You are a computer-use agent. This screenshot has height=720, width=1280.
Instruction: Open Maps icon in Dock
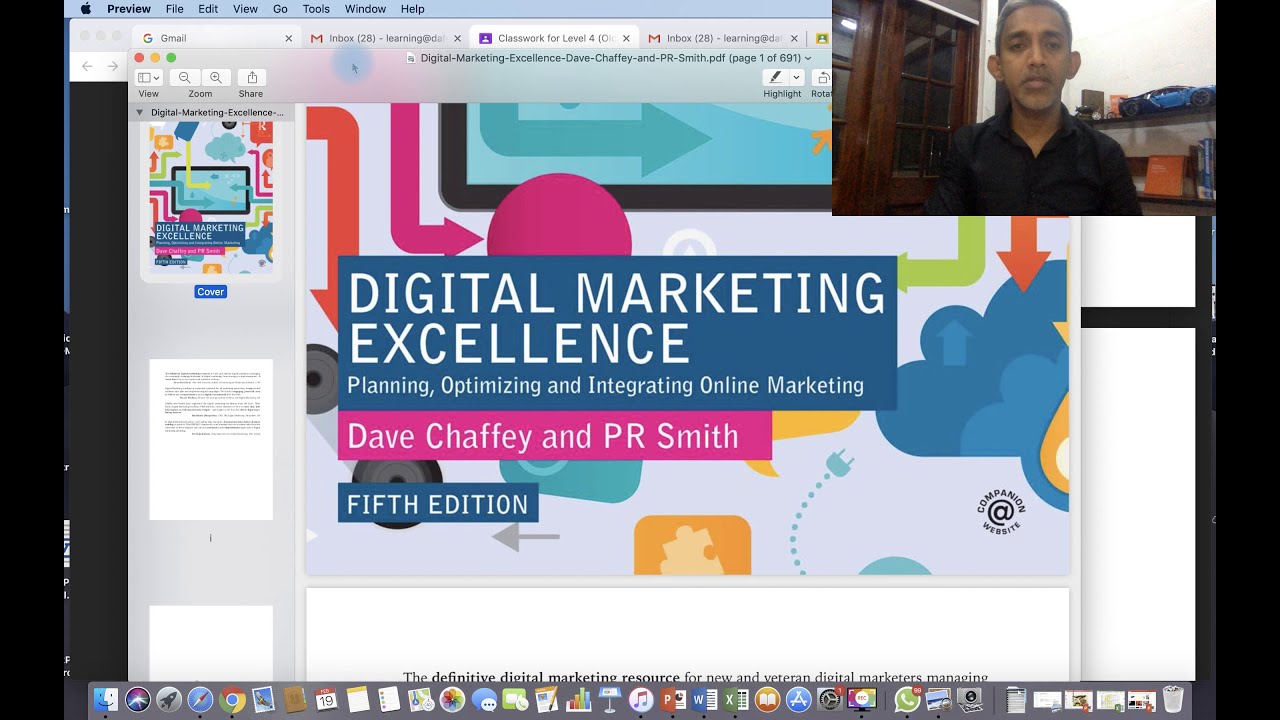pyautogui.click(x=421, y=699)
